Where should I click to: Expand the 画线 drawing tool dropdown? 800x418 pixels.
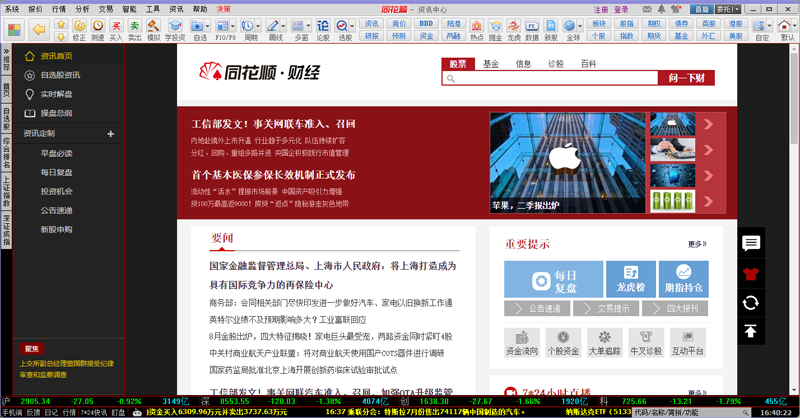(x=285, y=24)
